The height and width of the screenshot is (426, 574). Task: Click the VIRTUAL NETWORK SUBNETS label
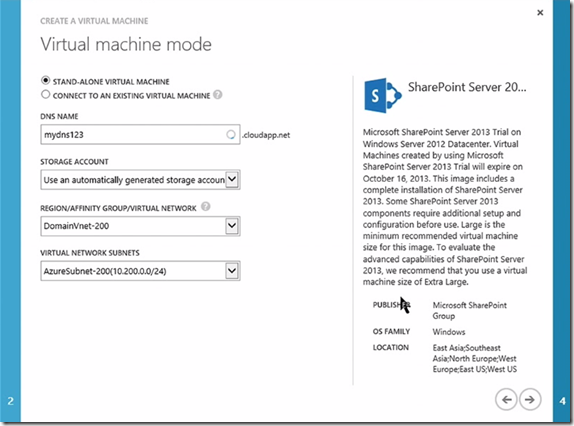90,253
